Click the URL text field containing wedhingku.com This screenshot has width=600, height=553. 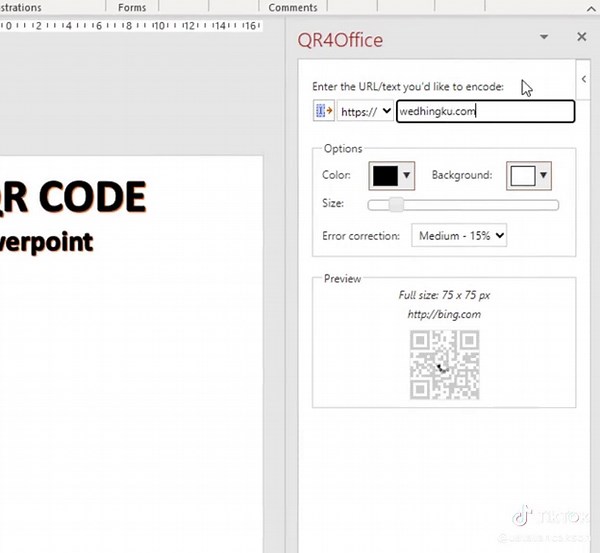[485, 111]
